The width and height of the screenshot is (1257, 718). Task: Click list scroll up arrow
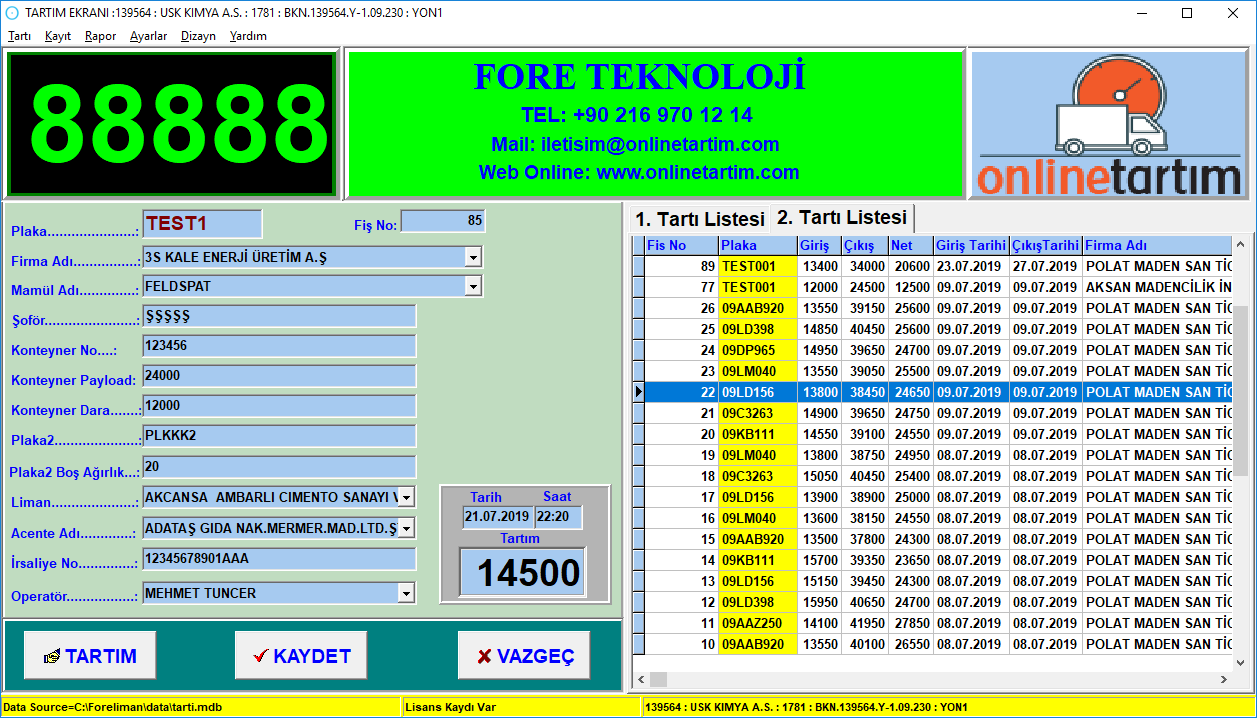coord(1241,245)
